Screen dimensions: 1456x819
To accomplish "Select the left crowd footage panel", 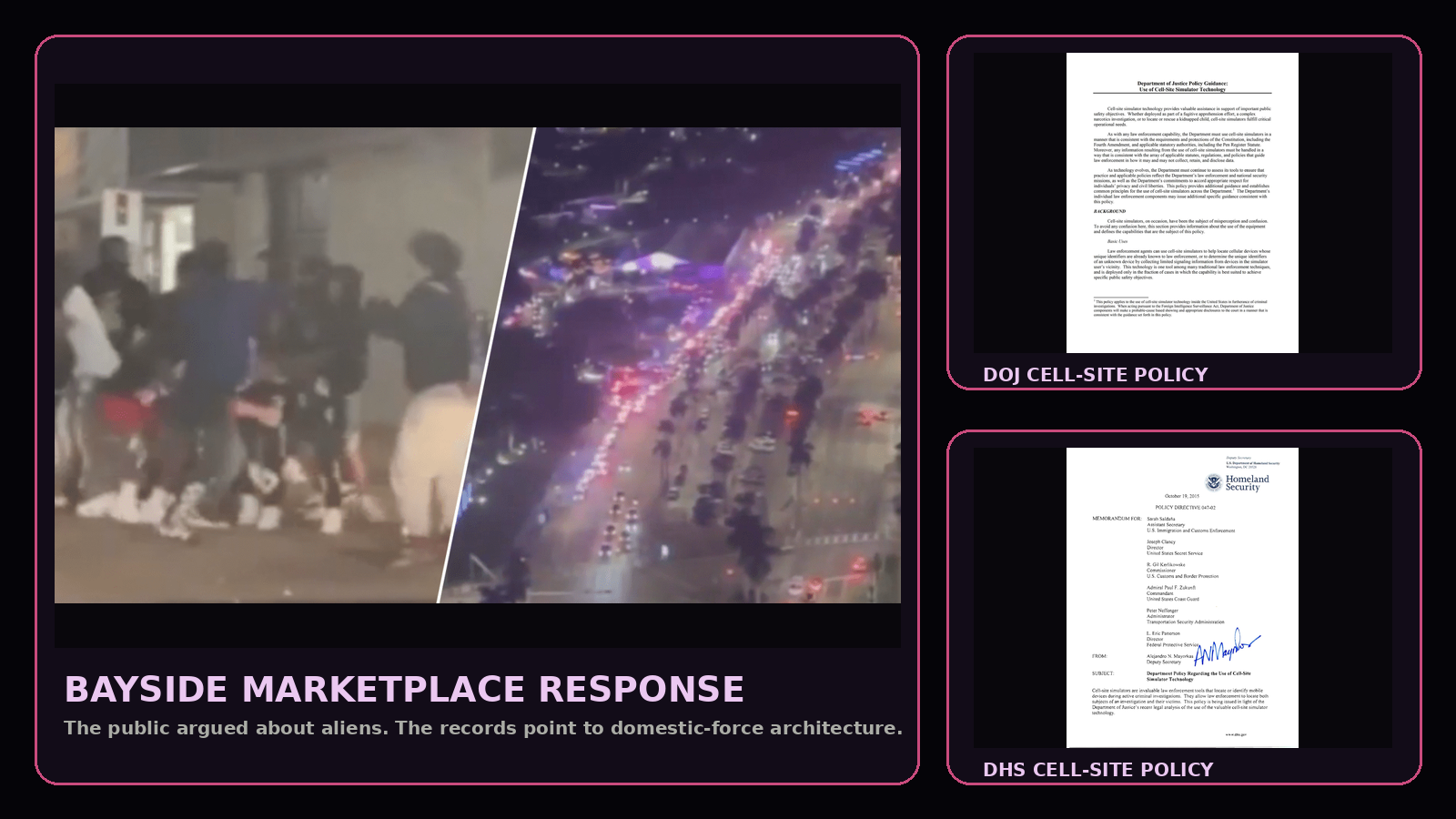I will point(255,364).
